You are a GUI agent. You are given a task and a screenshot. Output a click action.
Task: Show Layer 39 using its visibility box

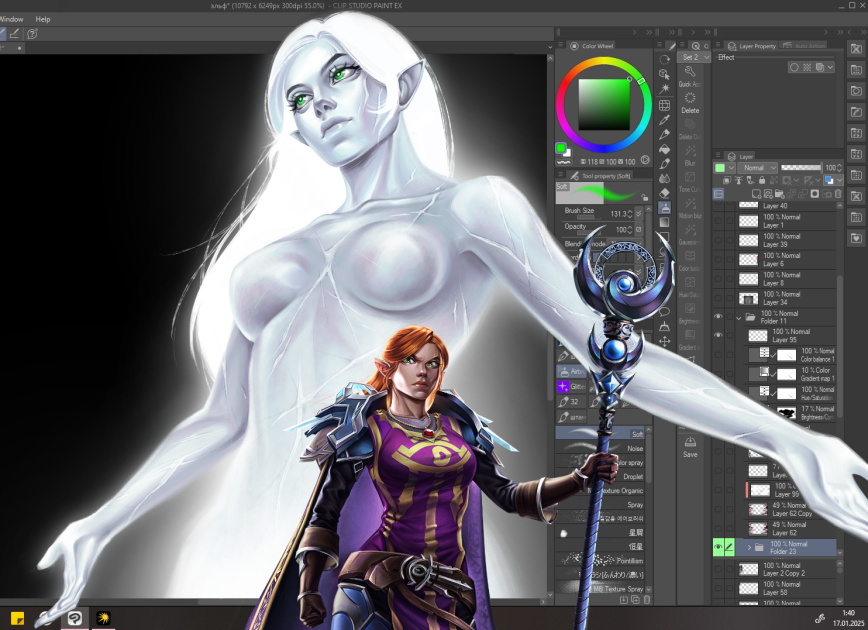pos(718,240)
